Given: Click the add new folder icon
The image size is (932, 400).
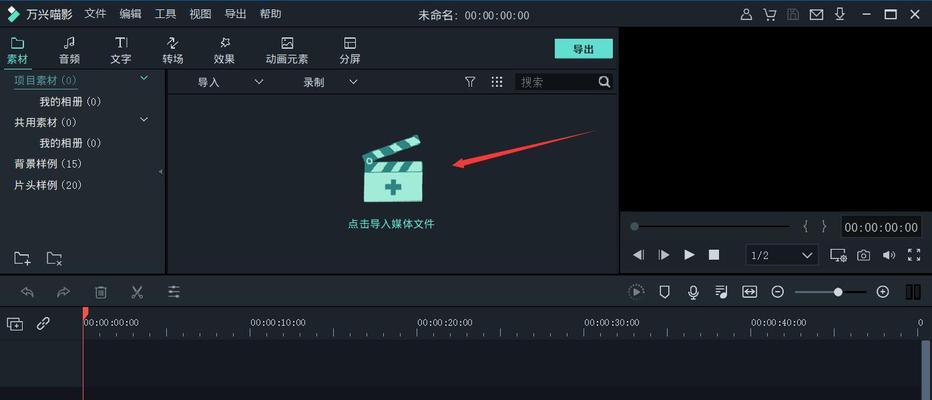Looking at the screenshot, I should [22, 259].
